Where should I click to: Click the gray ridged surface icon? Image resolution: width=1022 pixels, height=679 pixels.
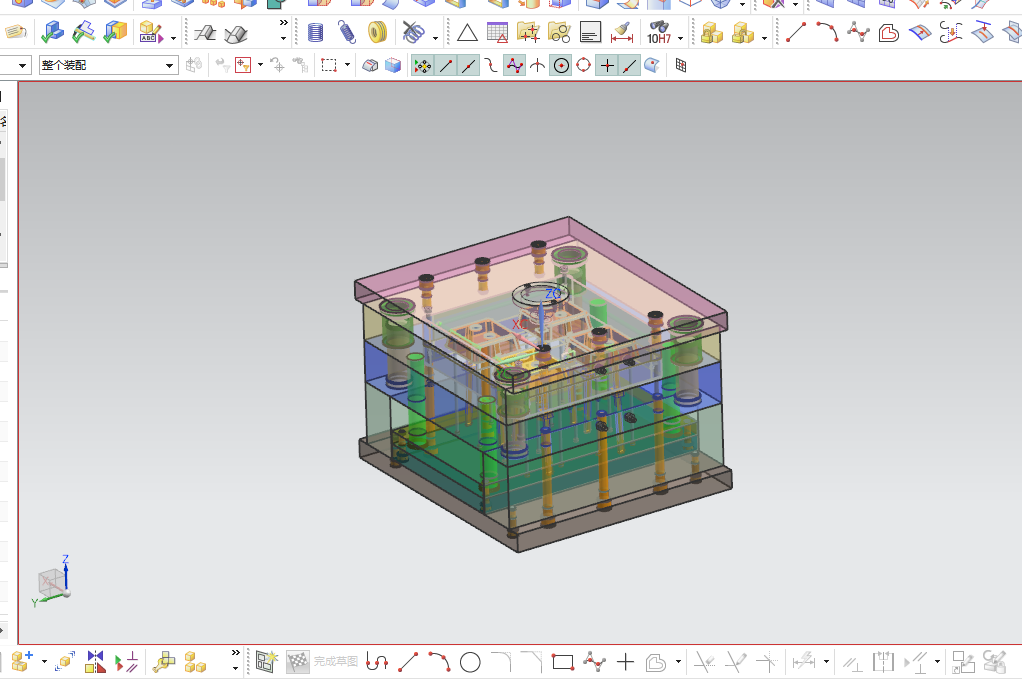coord(205,33)
